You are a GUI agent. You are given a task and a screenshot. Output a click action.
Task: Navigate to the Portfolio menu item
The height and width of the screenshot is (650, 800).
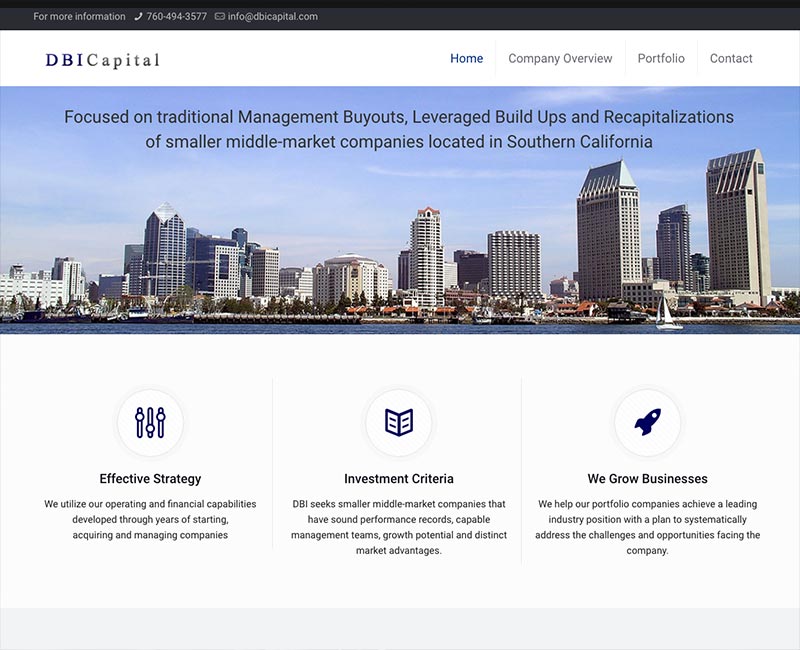pyautogui.click(x=661, y=58)
